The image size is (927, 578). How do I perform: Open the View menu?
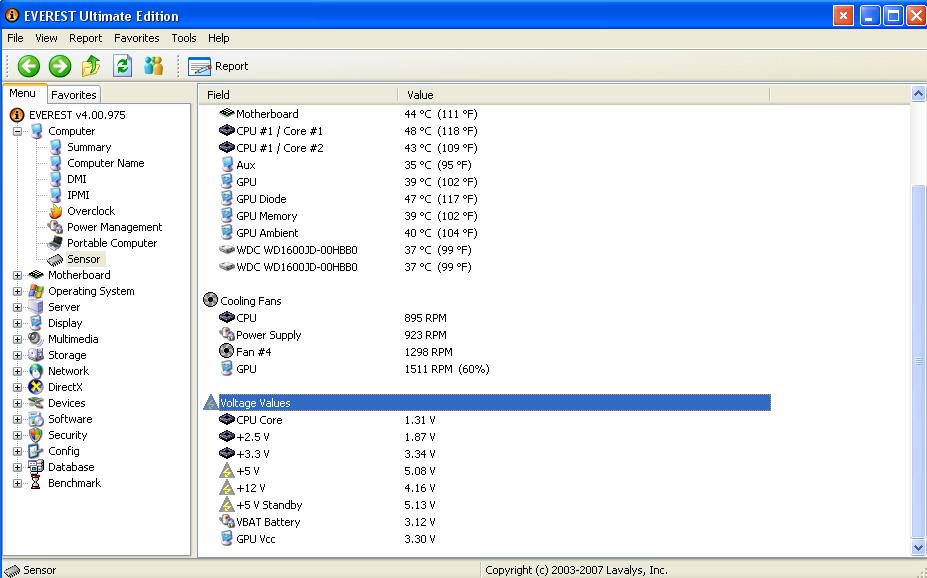click(46, 38)
